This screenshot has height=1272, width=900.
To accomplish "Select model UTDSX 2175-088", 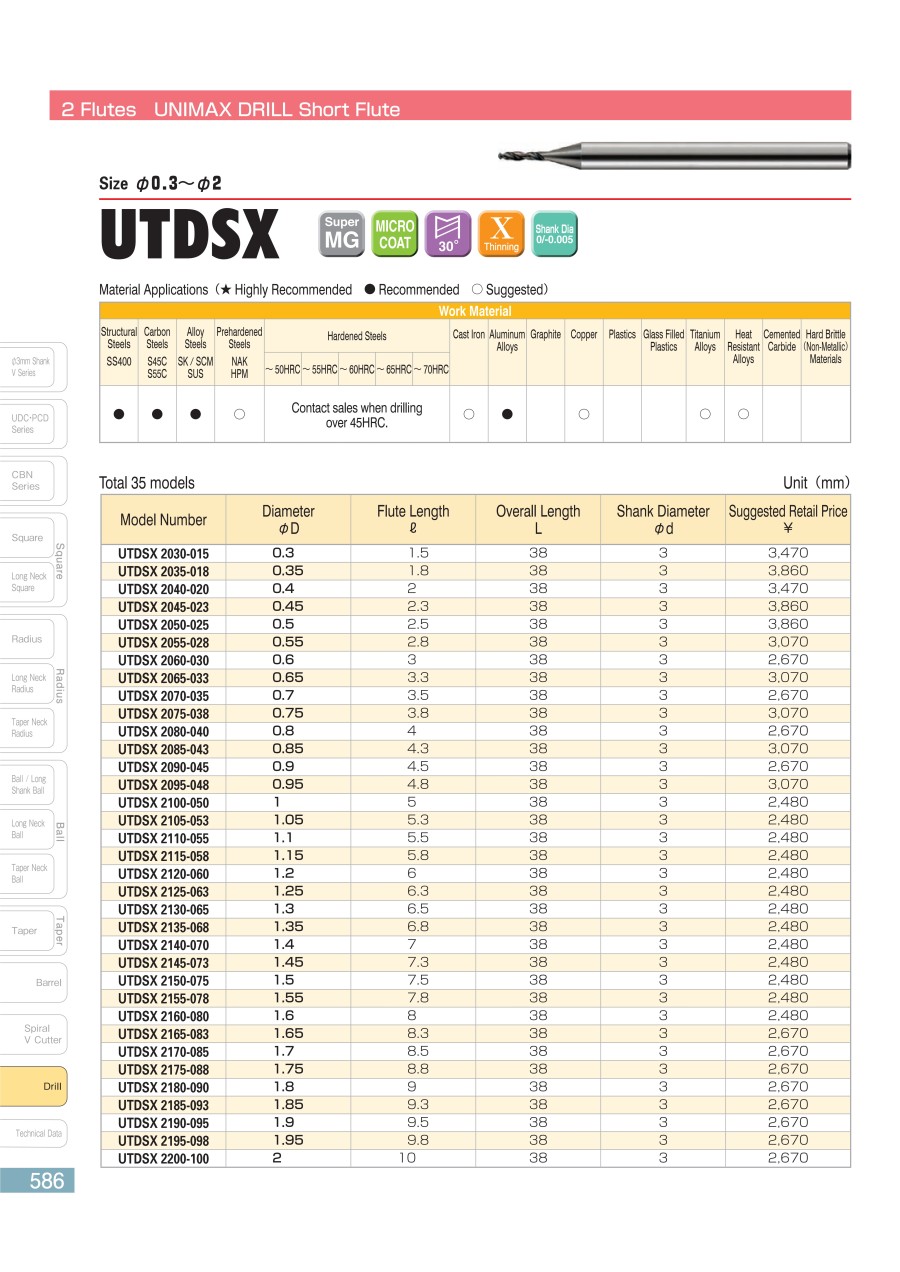I will click(x=164, y=1070).
